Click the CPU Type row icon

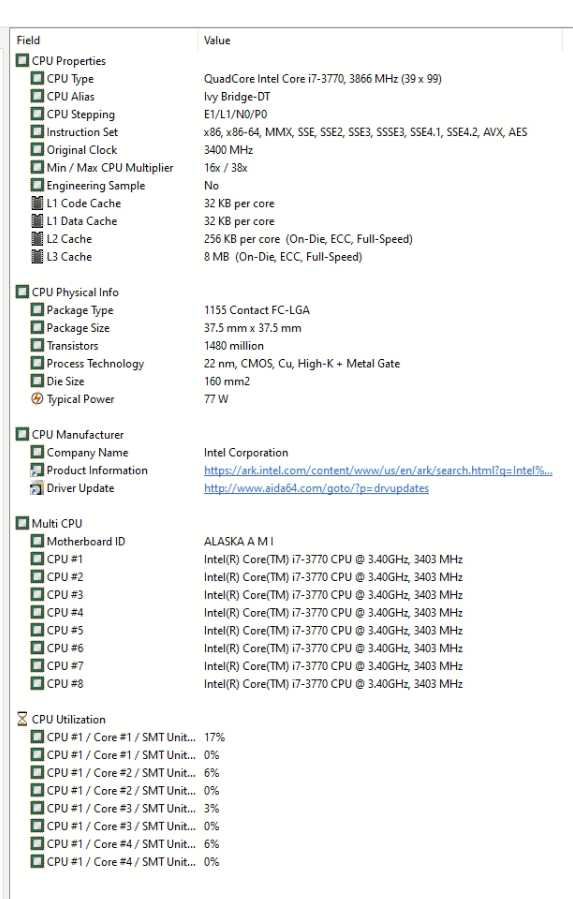37,78
